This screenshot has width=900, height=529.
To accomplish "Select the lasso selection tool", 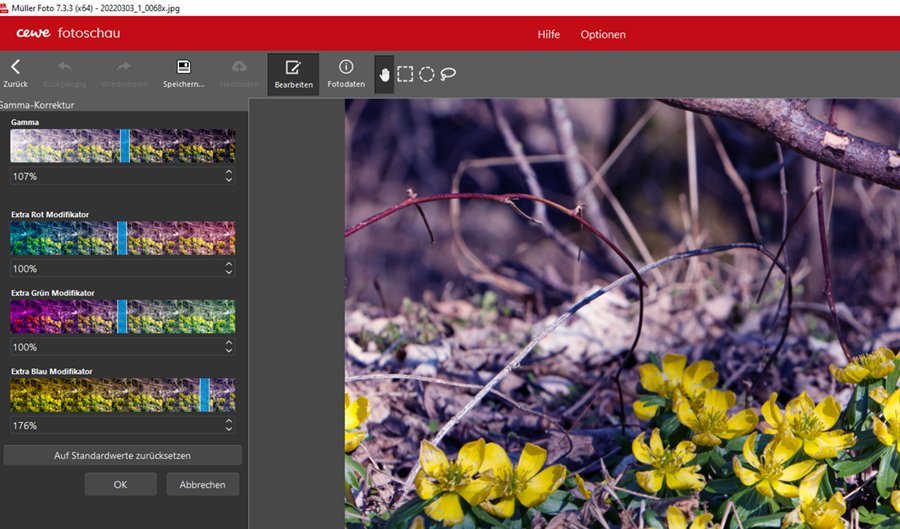I will [x=448, y=74].
